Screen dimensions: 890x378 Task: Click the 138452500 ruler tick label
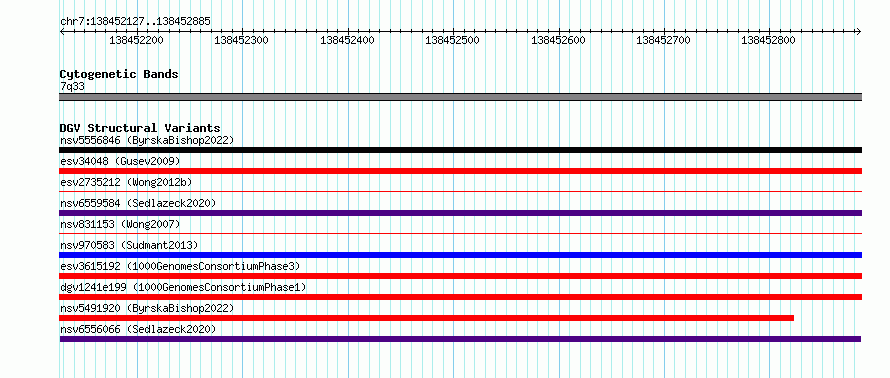[452, 40]
